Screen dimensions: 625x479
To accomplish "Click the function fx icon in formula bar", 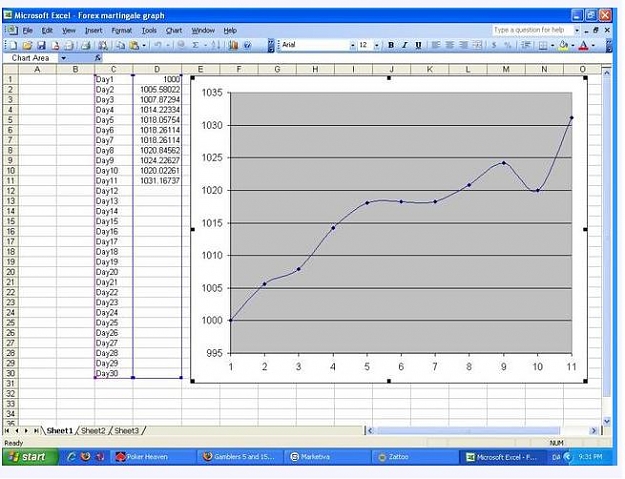I will click(98, 58).
